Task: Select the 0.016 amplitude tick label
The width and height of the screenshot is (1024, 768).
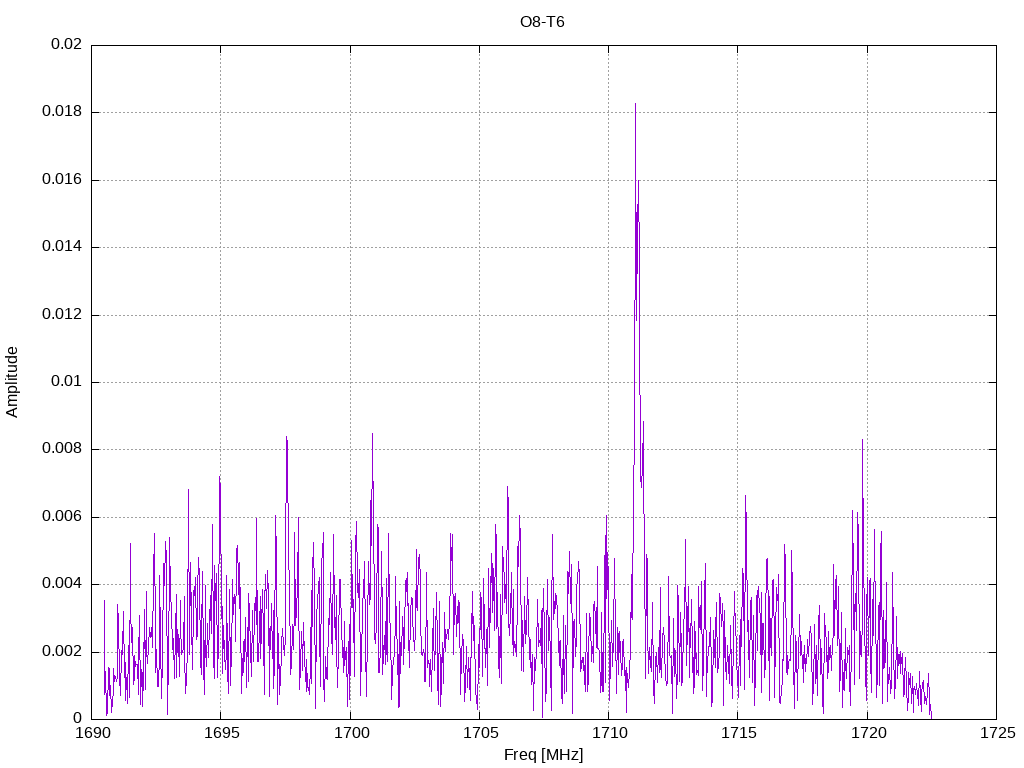Action: 62,180
